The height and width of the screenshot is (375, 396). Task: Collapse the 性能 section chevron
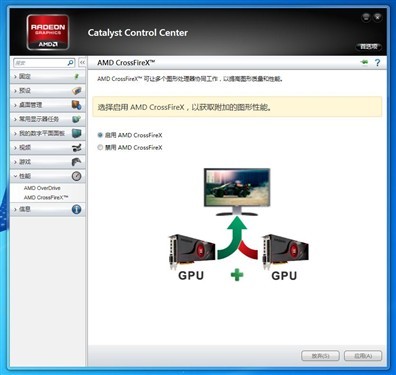pyautogui.click(x=15, y=176)
